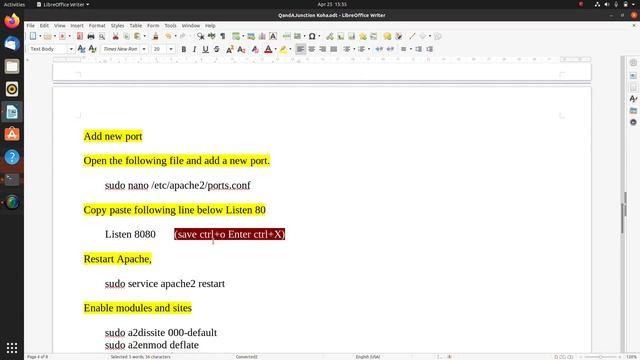Toggle Print Preview
This screenshot has width=640, height=360.
click(x=102, y=37)
